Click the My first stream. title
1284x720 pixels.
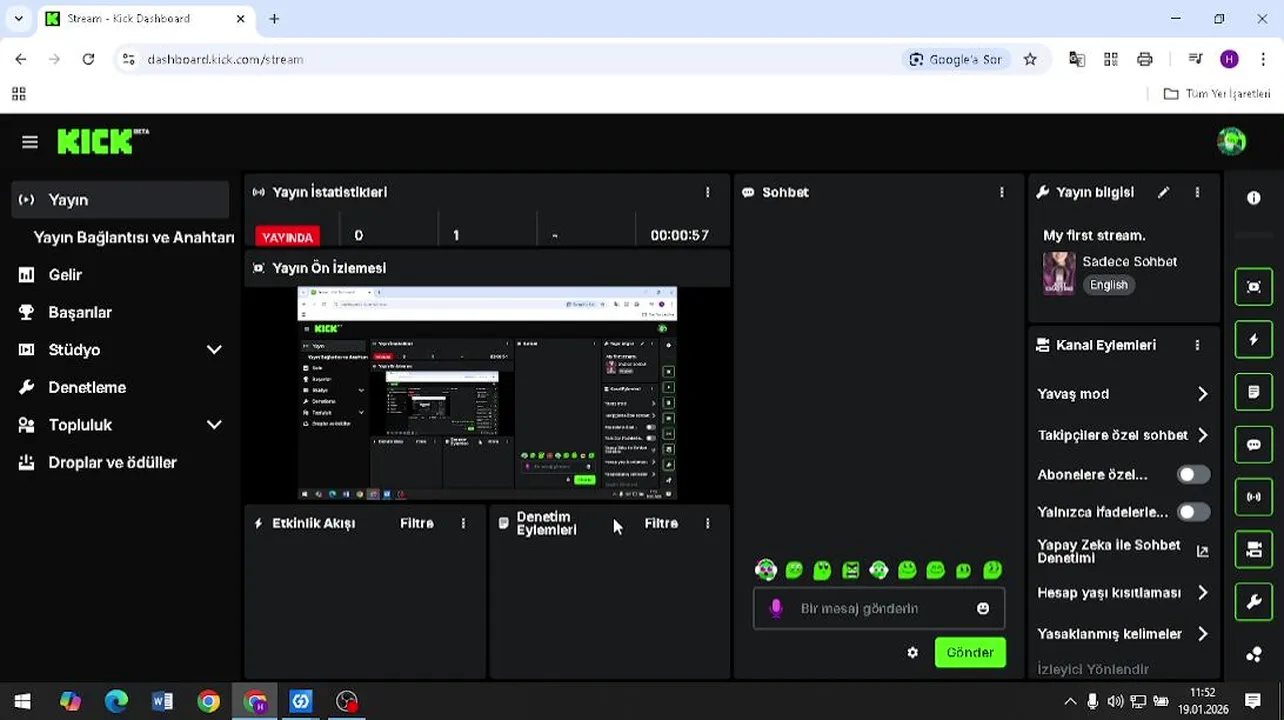point(1094,235)
